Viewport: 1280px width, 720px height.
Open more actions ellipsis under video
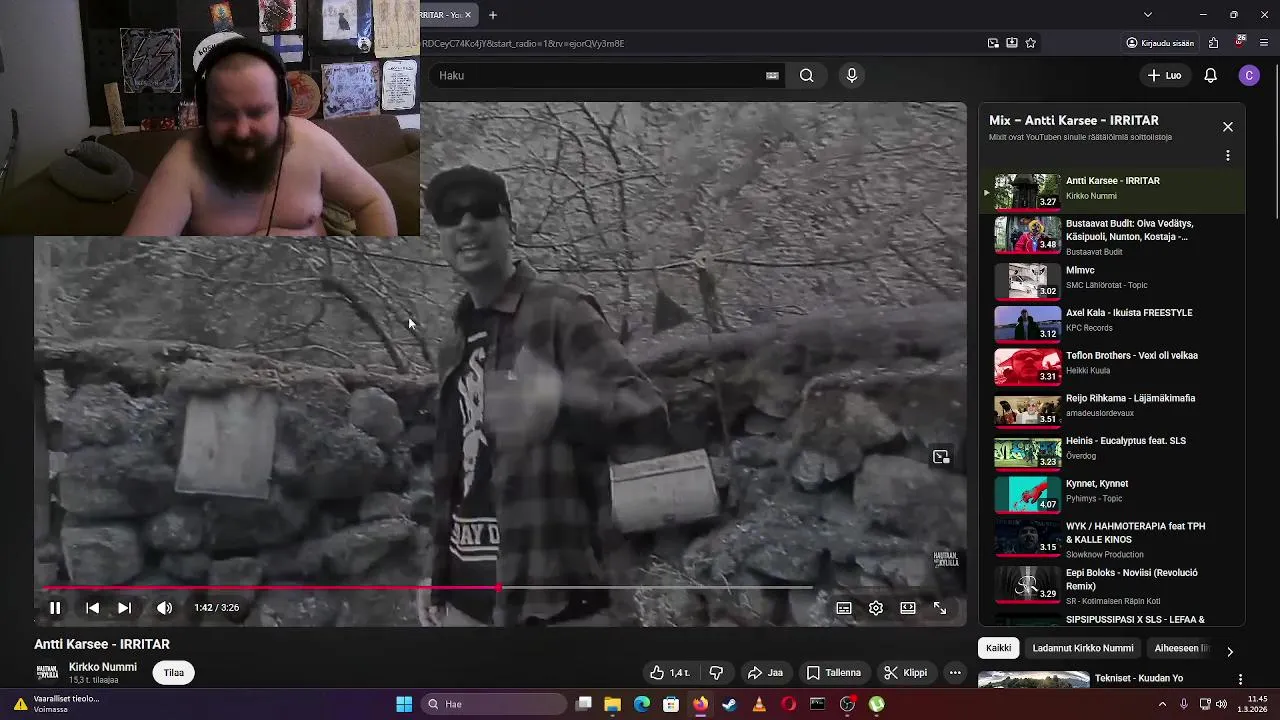955,673
